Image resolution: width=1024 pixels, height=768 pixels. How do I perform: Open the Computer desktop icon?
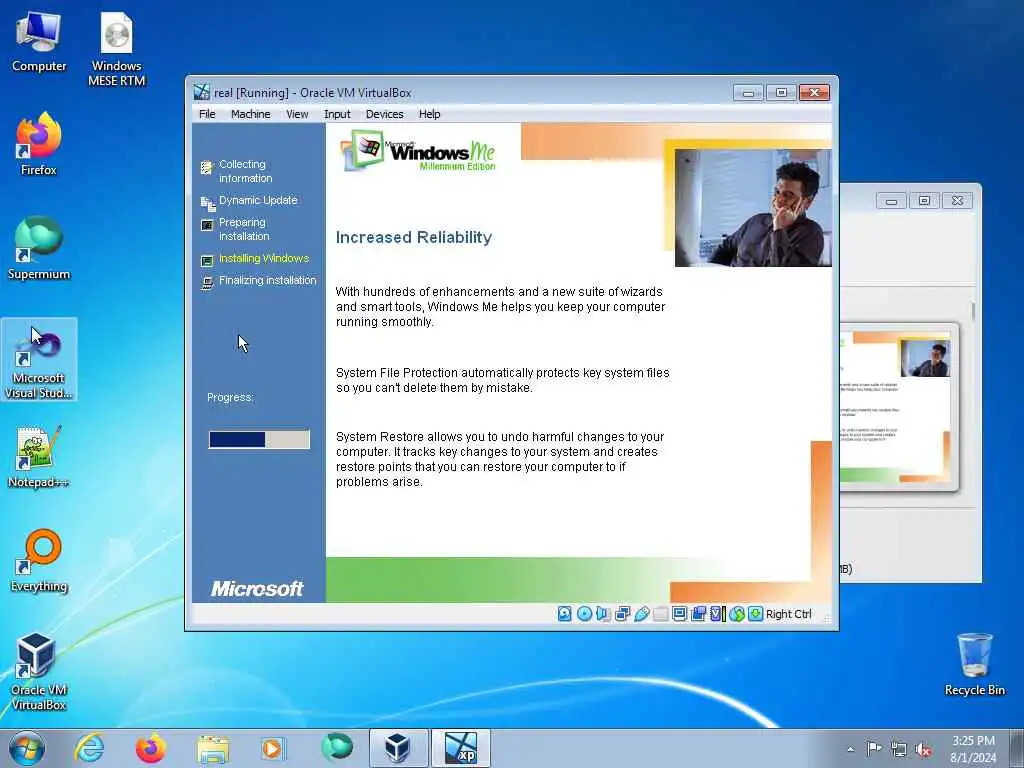(39, 43)
